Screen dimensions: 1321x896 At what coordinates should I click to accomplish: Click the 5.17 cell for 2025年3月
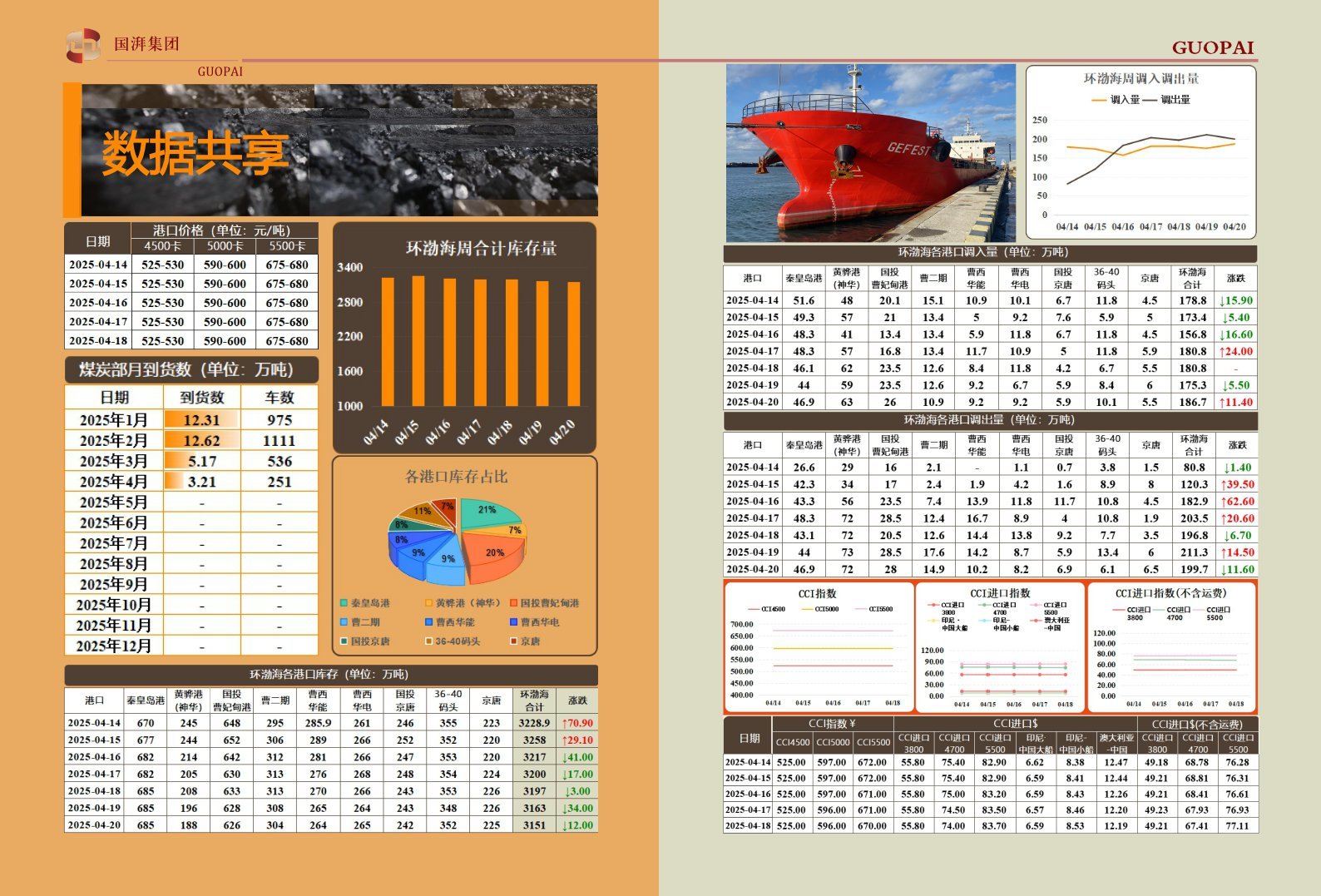click(201, 461)
